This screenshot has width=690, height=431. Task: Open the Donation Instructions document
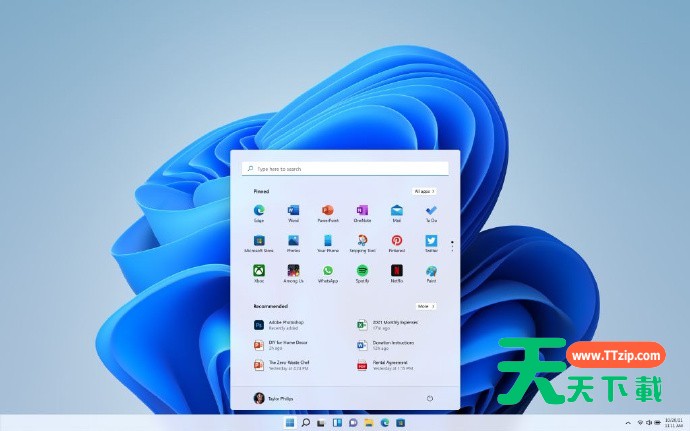385,345
